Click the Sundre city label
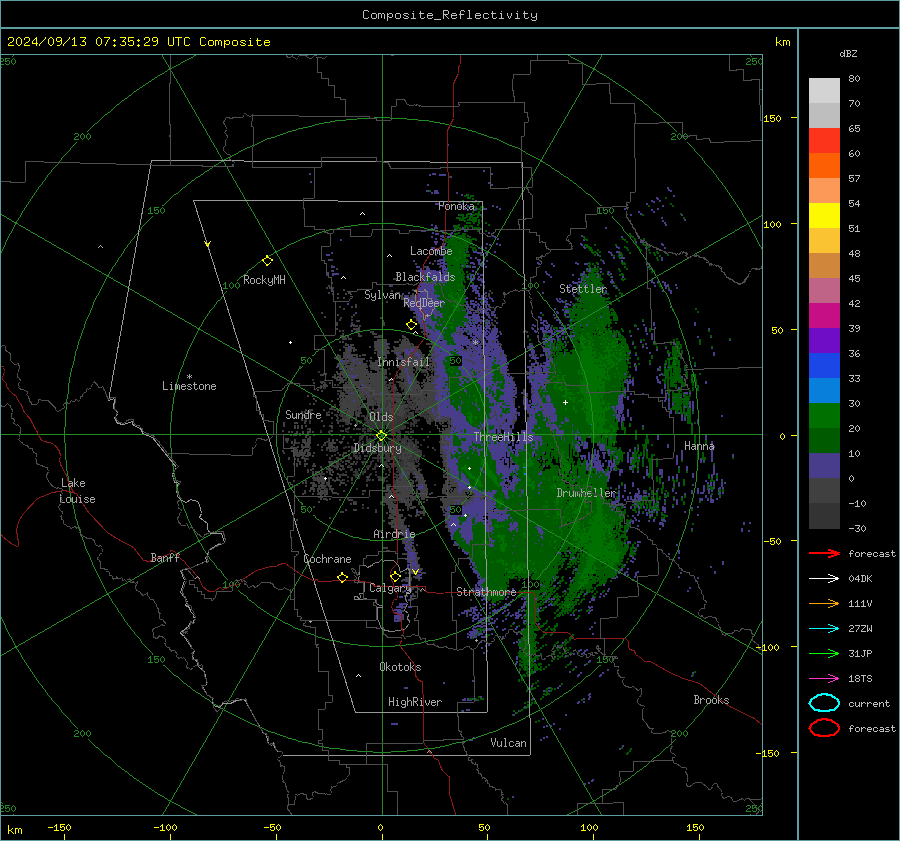 tap(303, 414)
